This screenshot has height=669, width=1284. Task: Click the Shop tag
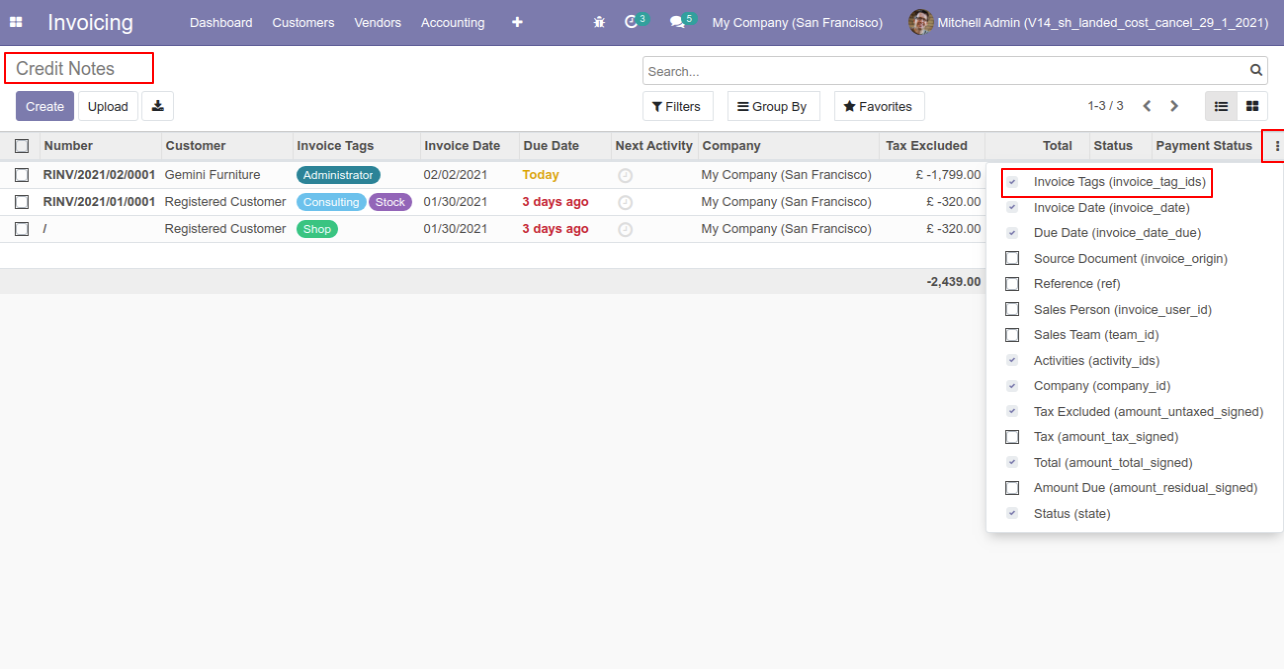pyautogui.click(x=317, y=229)
